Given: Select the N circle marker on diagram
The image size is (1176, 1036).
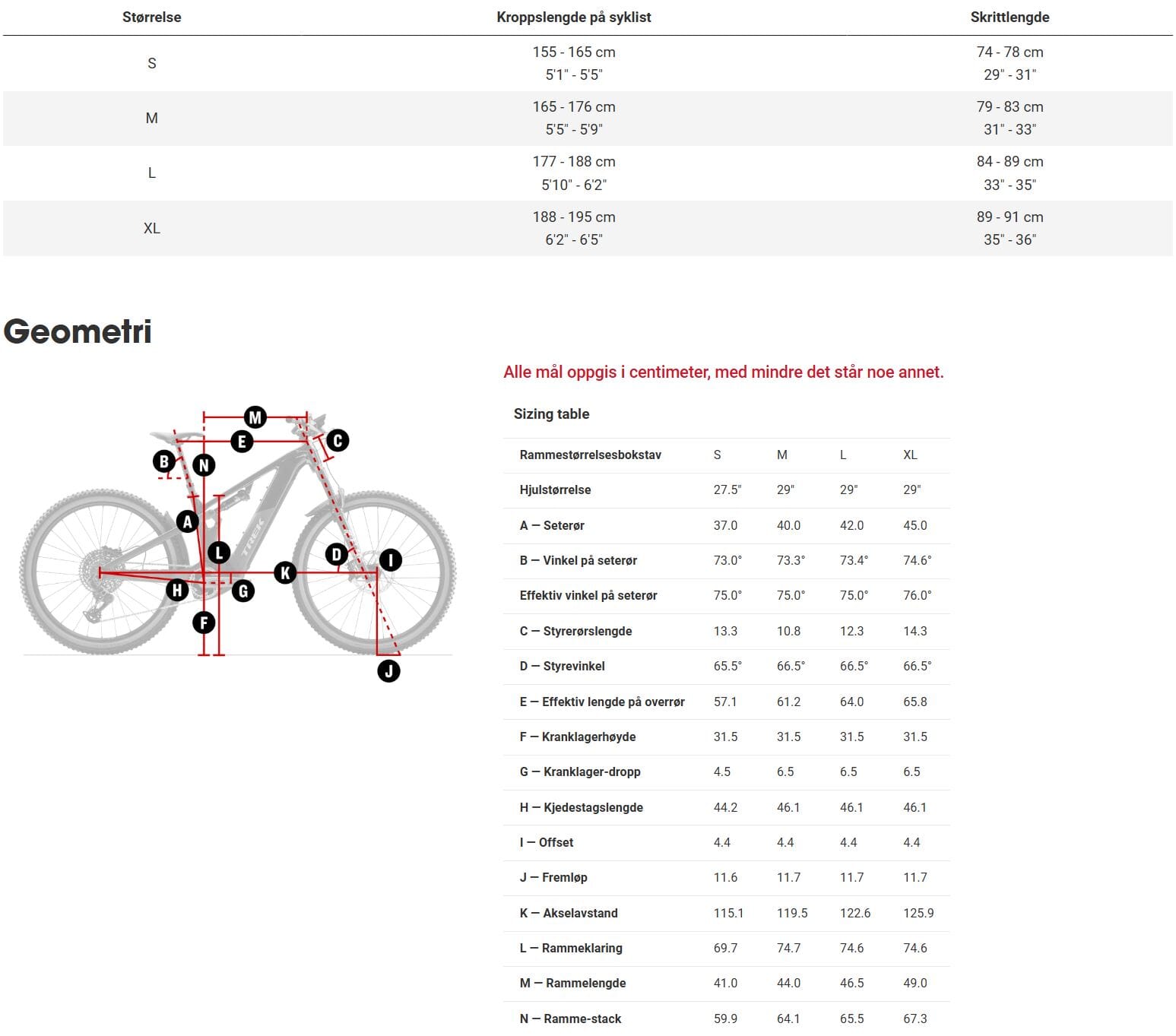Looking at the screenshot, I should tap(204, 464).
